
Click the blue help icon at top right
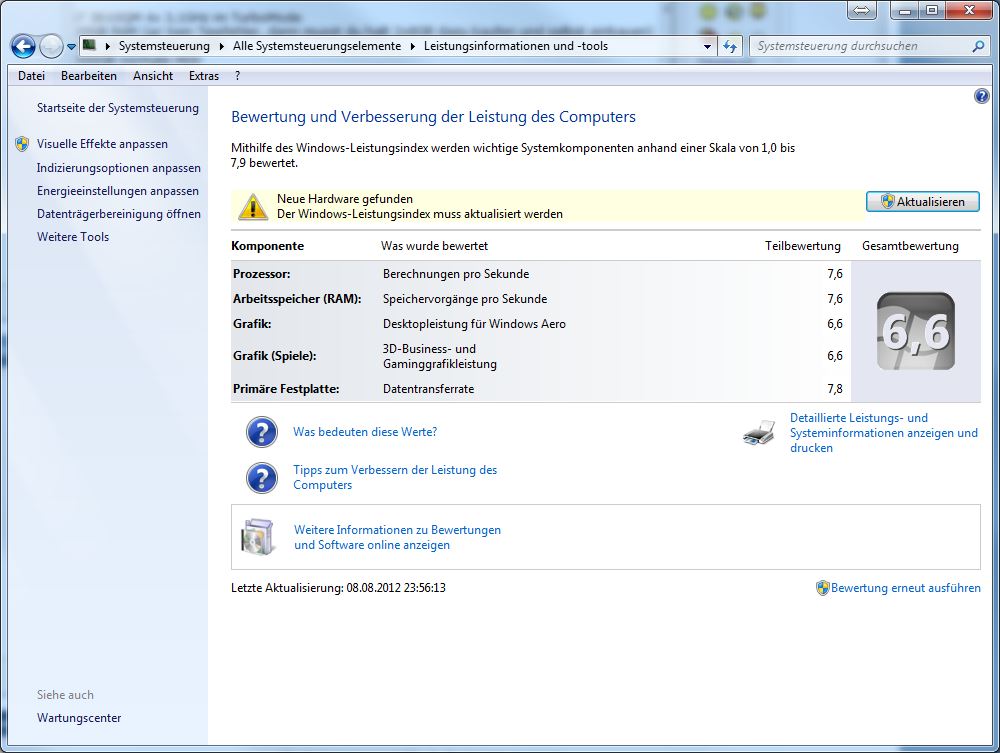pos(982,96)
